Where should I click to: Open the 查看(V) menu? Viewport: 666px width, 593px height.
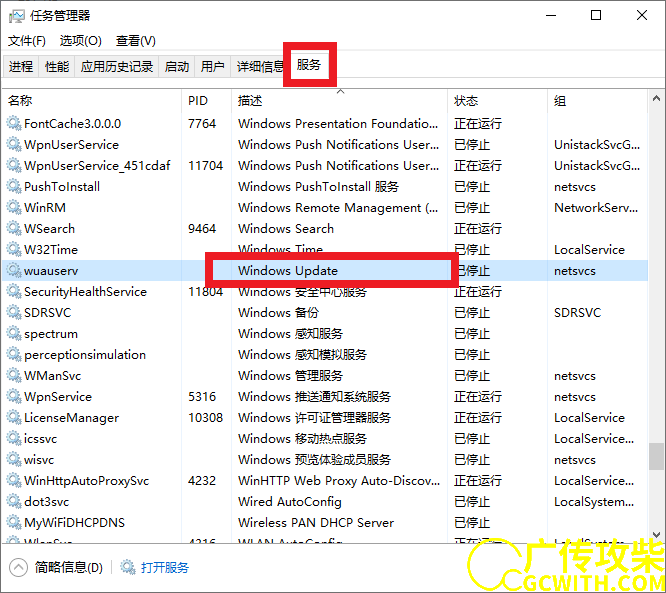(x=135, y=41)
